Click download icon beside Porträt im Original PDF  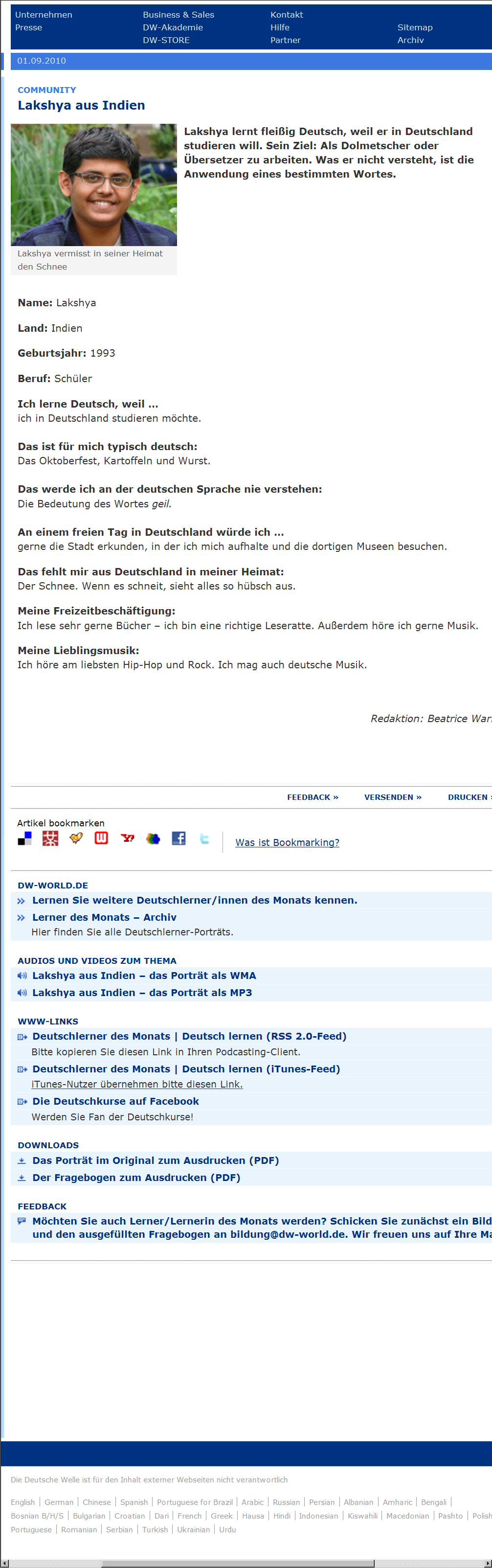coord(22,1160)
